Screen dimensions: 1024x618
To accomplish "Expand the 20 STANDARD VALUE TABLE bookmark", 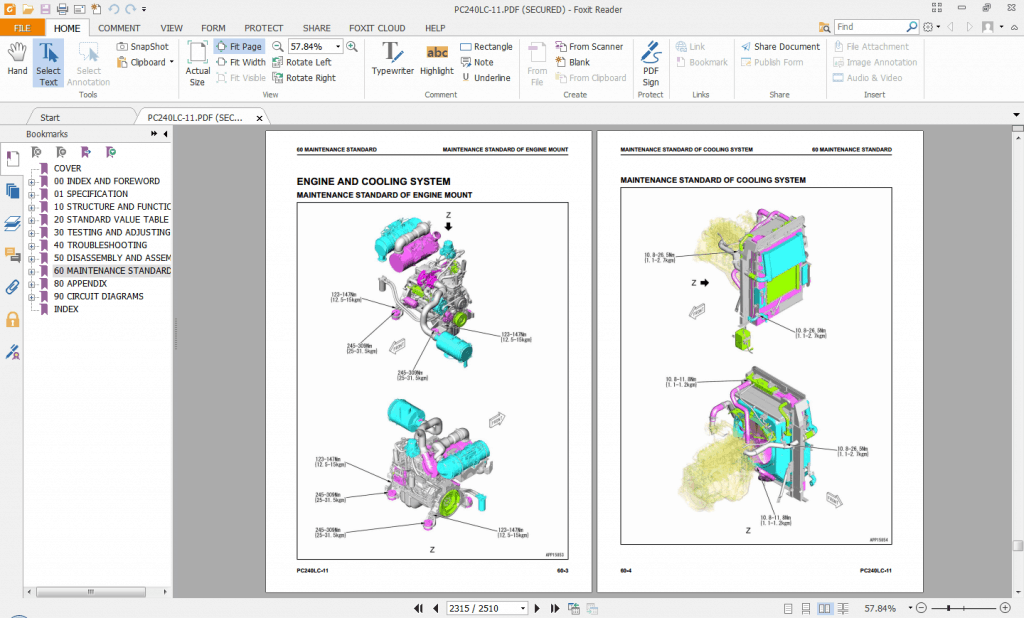I will 31,220.
